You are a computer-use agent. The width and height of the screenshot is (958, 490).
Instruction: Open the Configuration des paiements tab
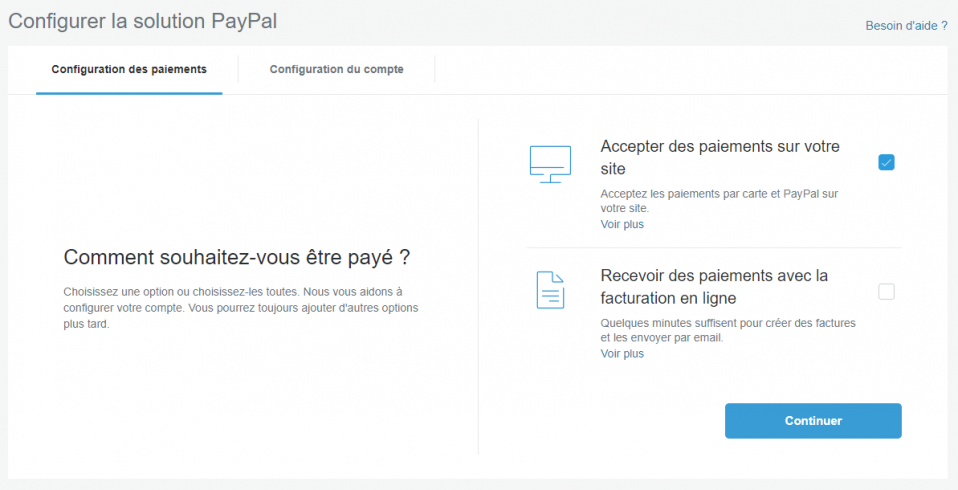click(129, 69)
